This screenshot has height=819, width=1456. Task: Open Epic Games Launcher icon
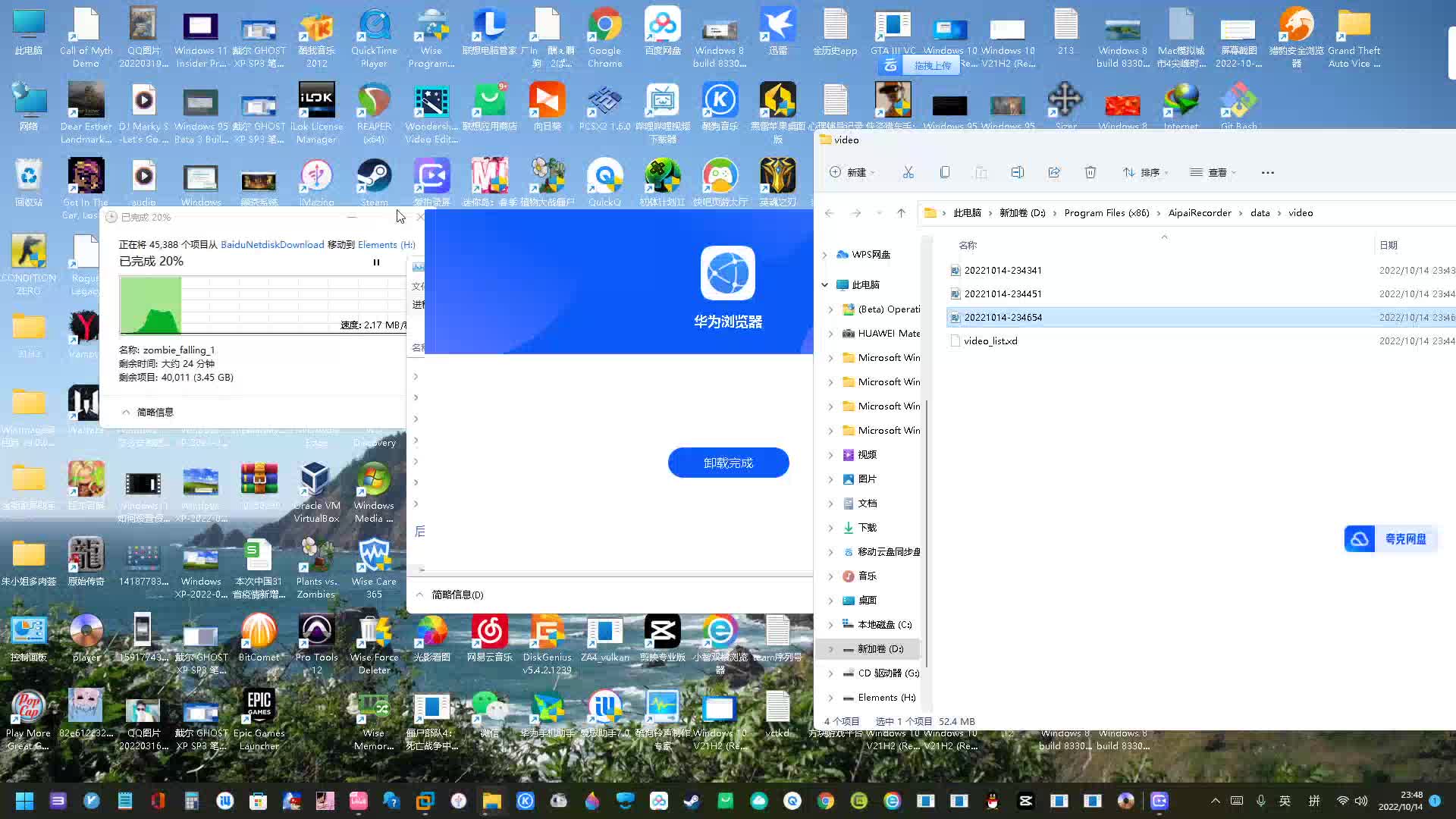pos(259,718)
